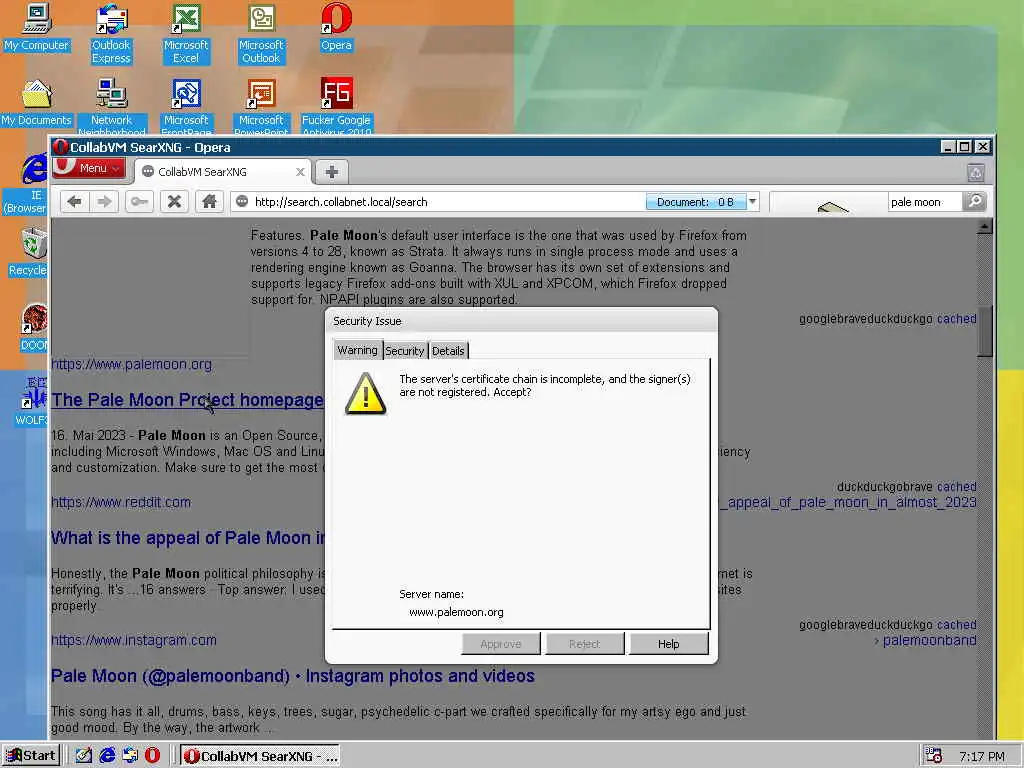Launch Internet Explorer from quick launch
Image resolution: width=1024 pixels, height=768 pixels.
(x=107, y=756)
